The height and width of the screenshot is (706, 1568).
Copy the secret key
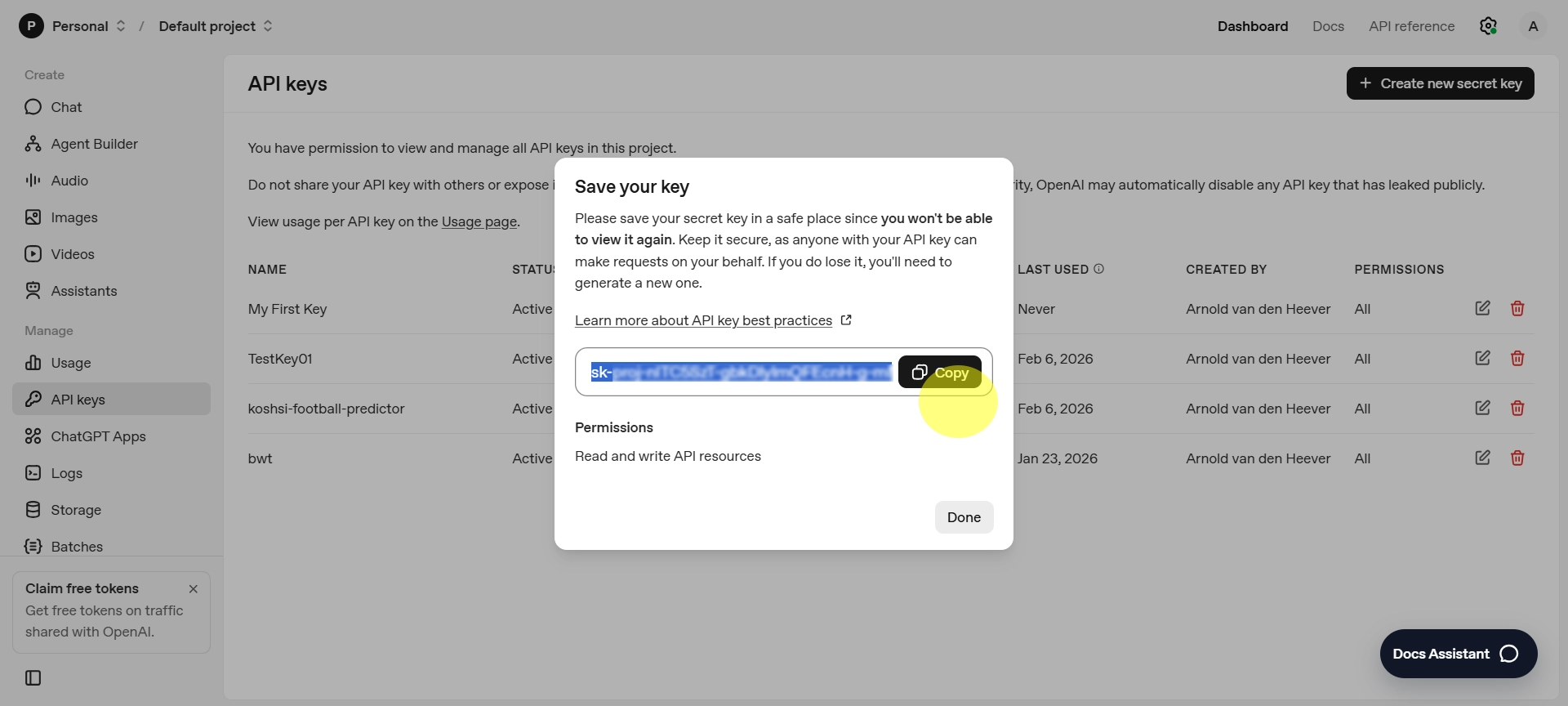point(939,373)
